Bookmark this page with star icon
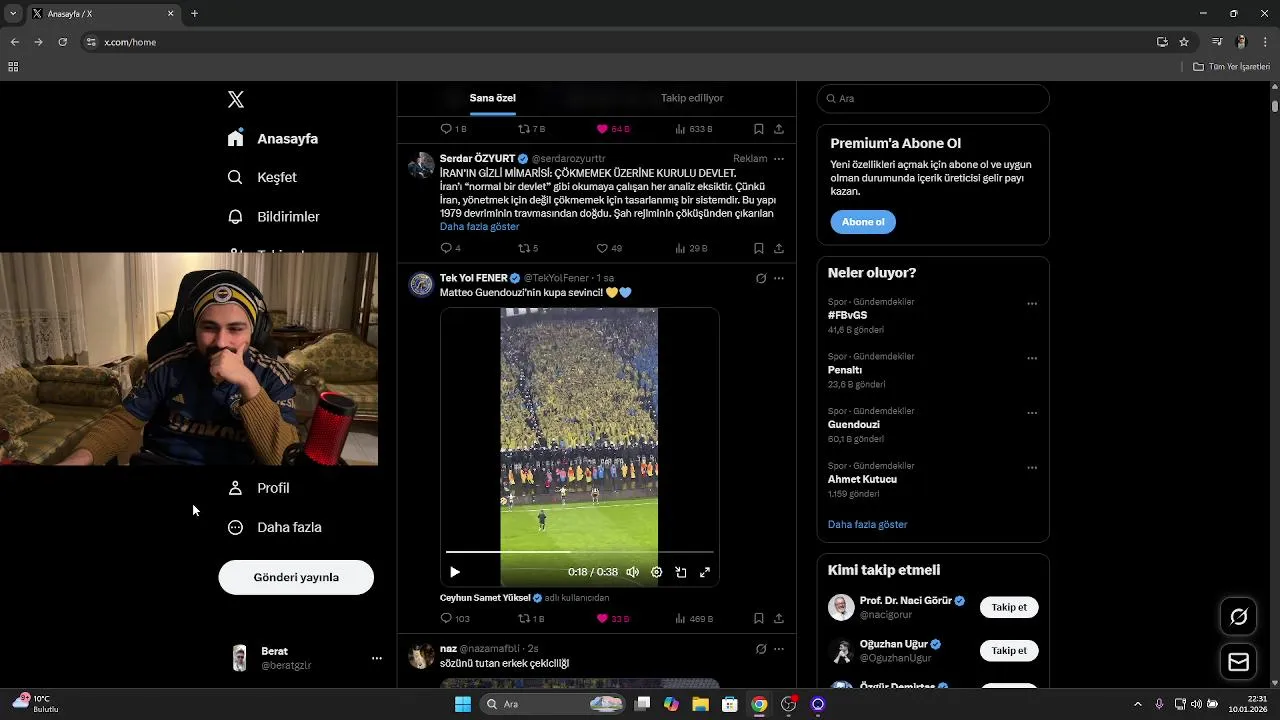The height and width of the screenshot is (720, 1280). point(1184,42)
